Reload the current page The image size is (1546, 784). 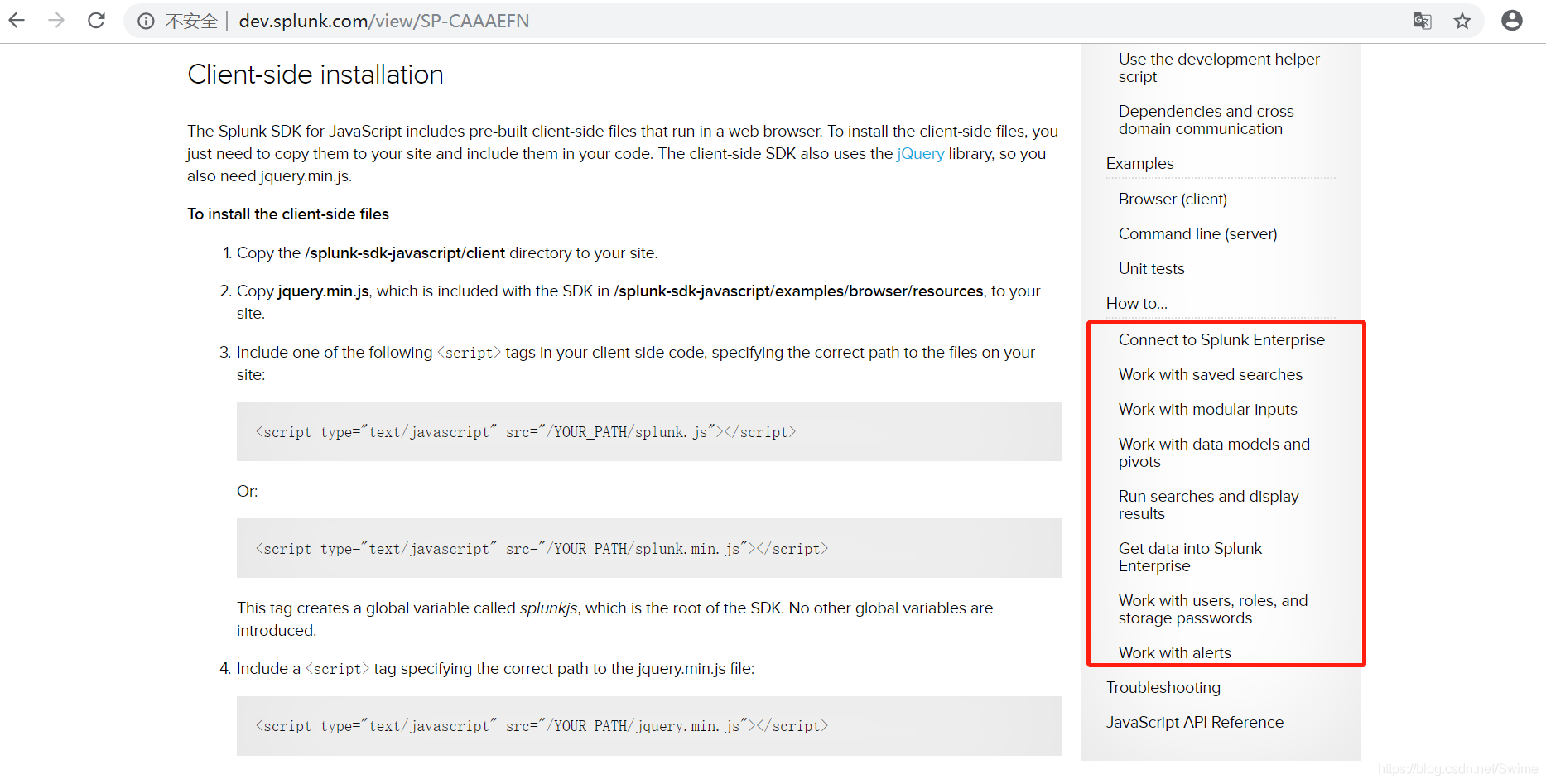(x=95, y=20)
